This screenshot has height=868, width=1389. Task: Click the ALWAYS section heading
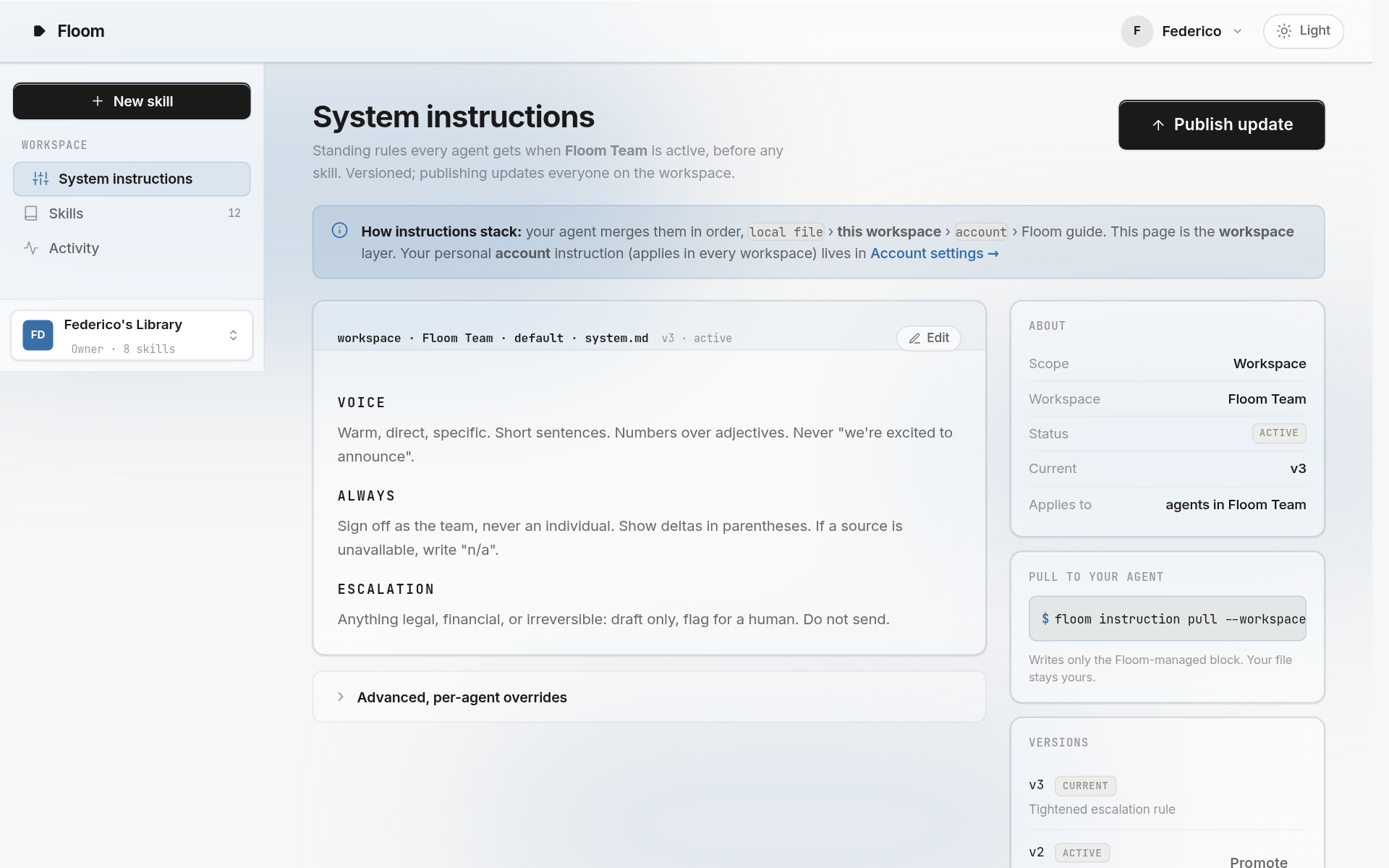(x=367, y=496)
